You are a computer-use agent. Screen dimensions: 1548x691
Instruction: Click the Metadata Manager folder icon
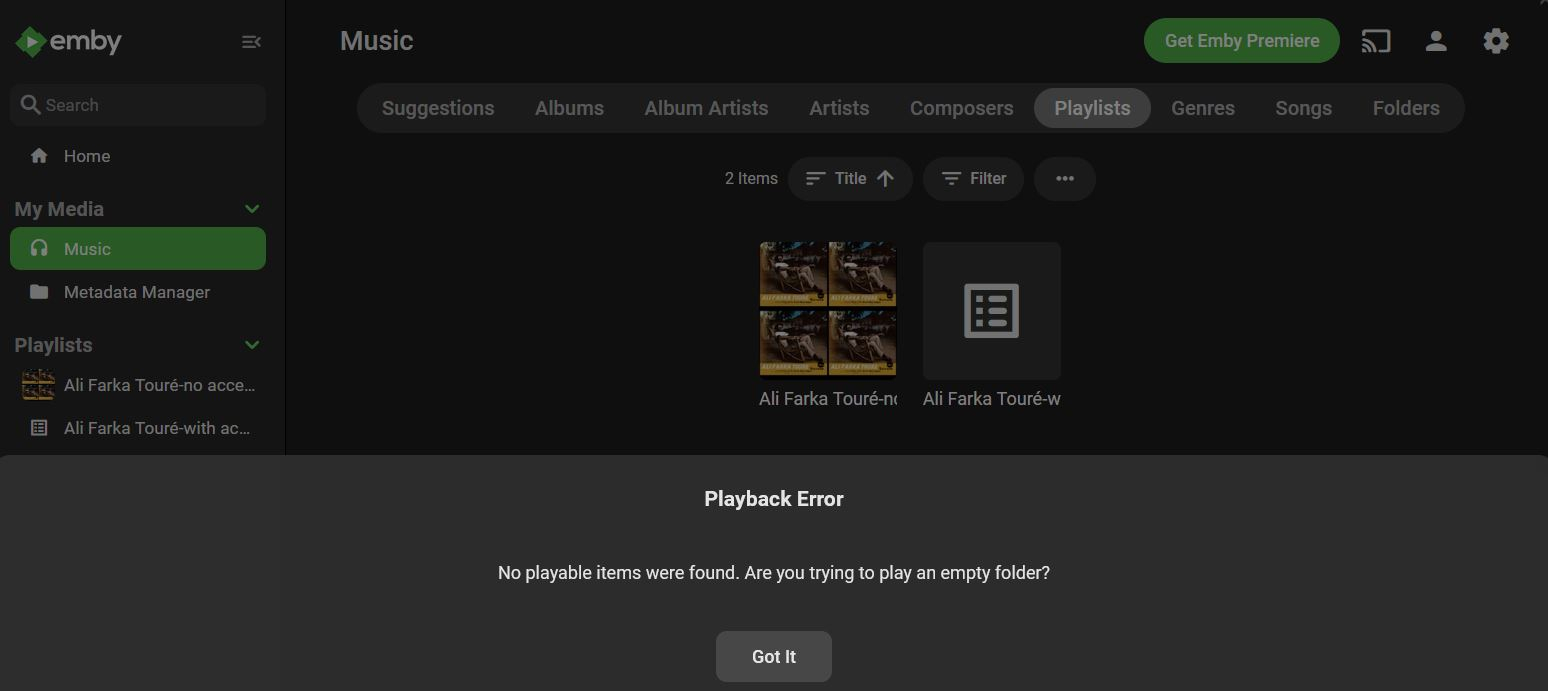coord(39,292)
